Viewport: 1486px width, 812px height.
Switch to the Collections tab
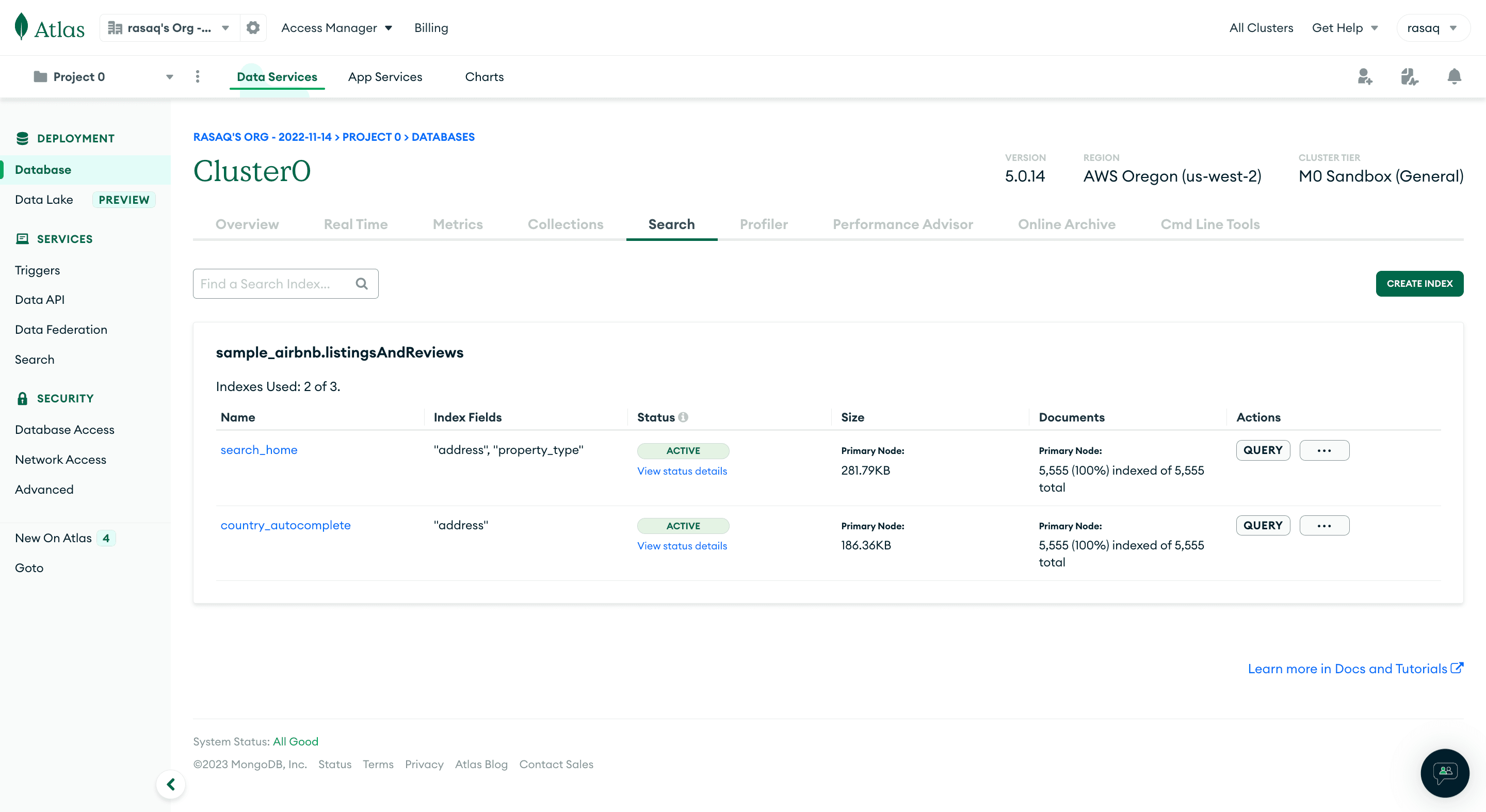click(565, 224)
